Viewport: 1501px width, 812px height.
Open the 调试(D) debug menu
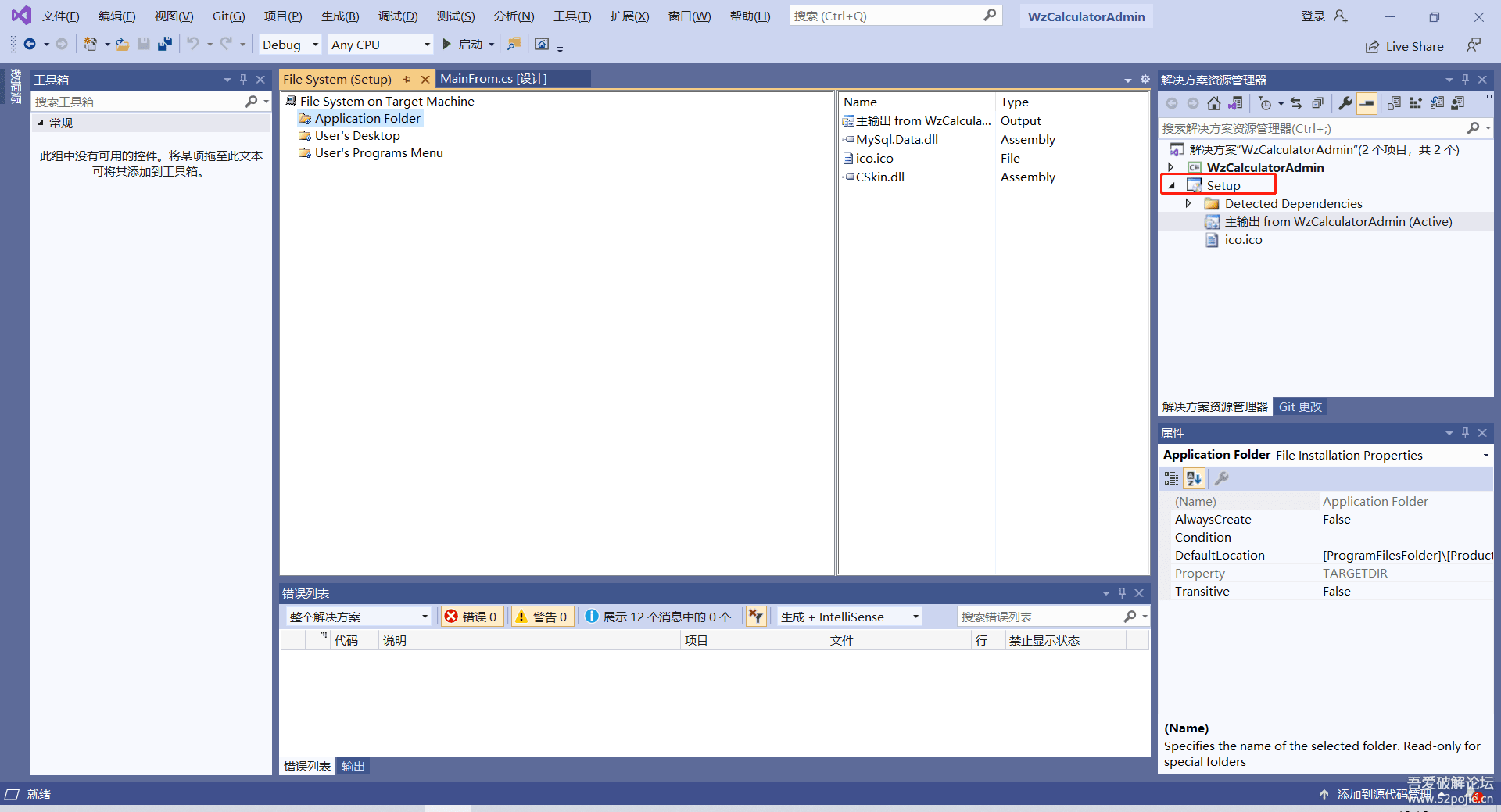(x=398, y=16)
